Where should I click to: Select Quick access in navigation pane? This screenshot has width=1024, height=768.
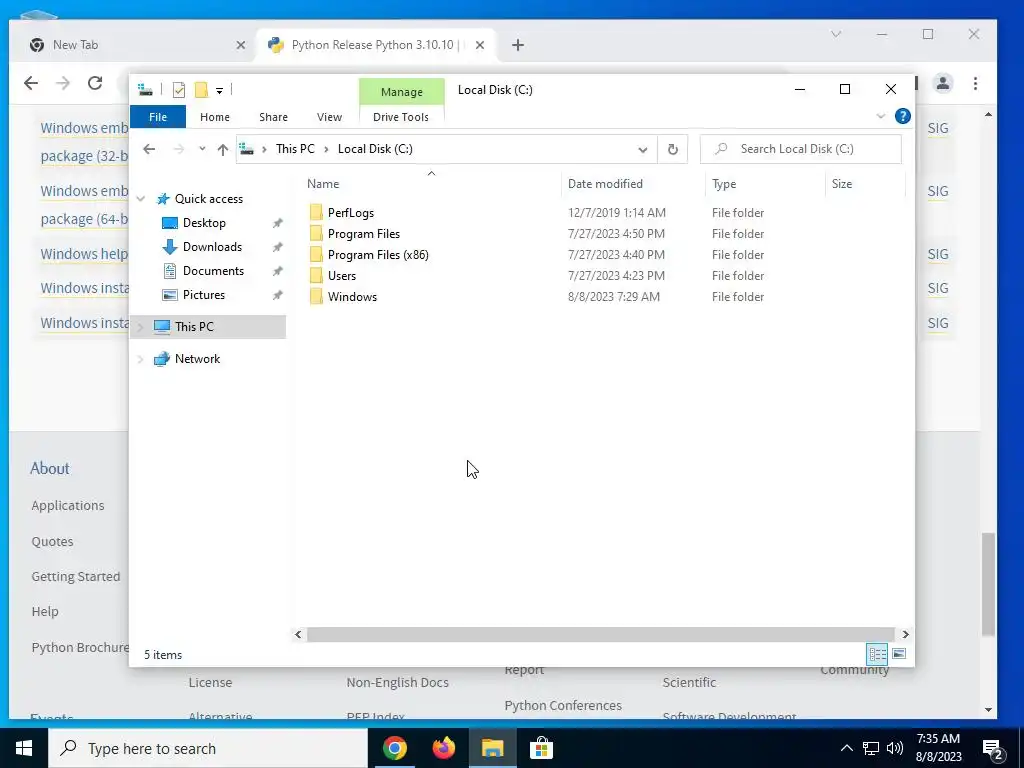pos(208,199)
